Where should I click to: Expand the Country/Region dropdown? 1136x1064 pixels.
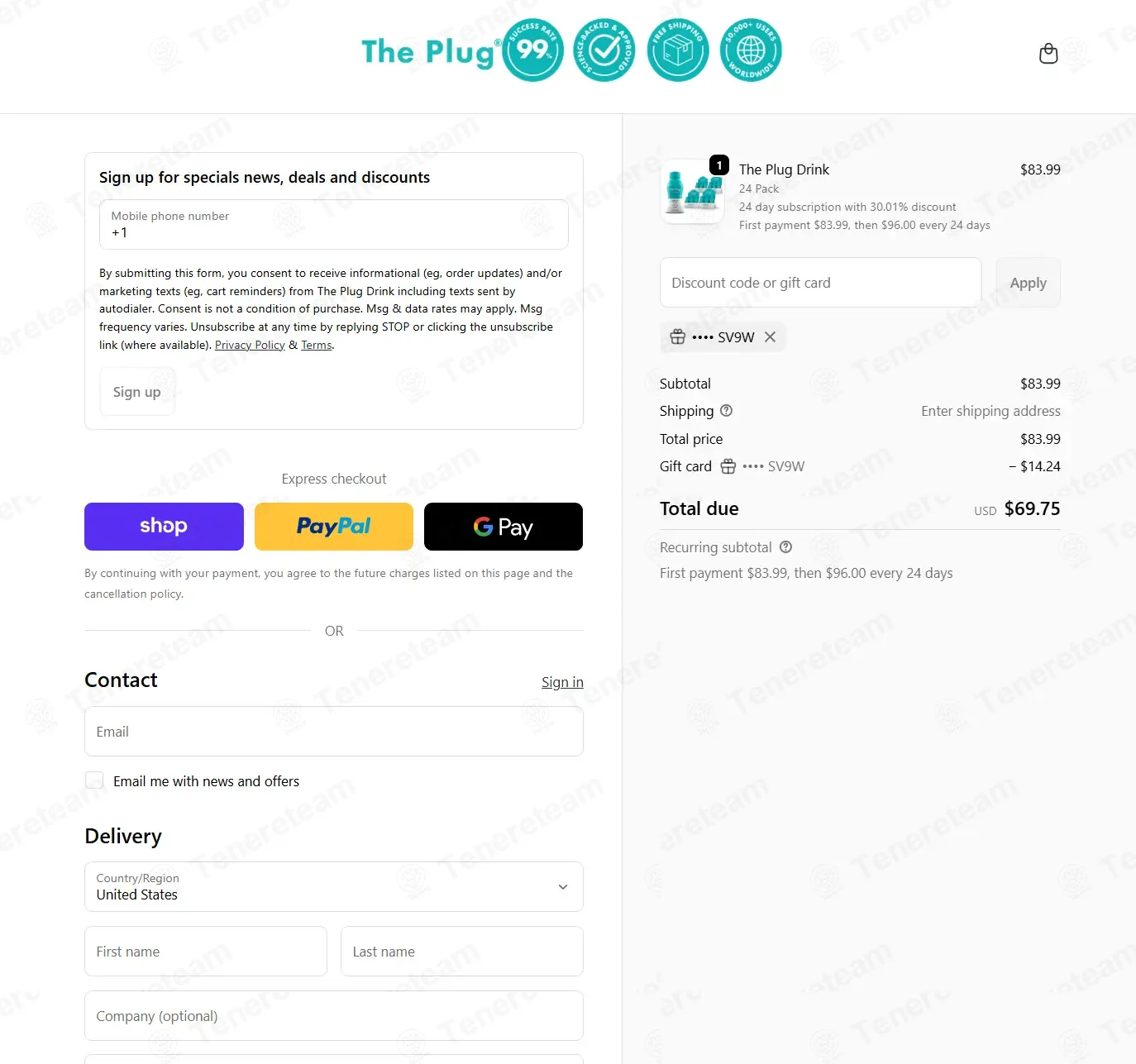point(334,887)
